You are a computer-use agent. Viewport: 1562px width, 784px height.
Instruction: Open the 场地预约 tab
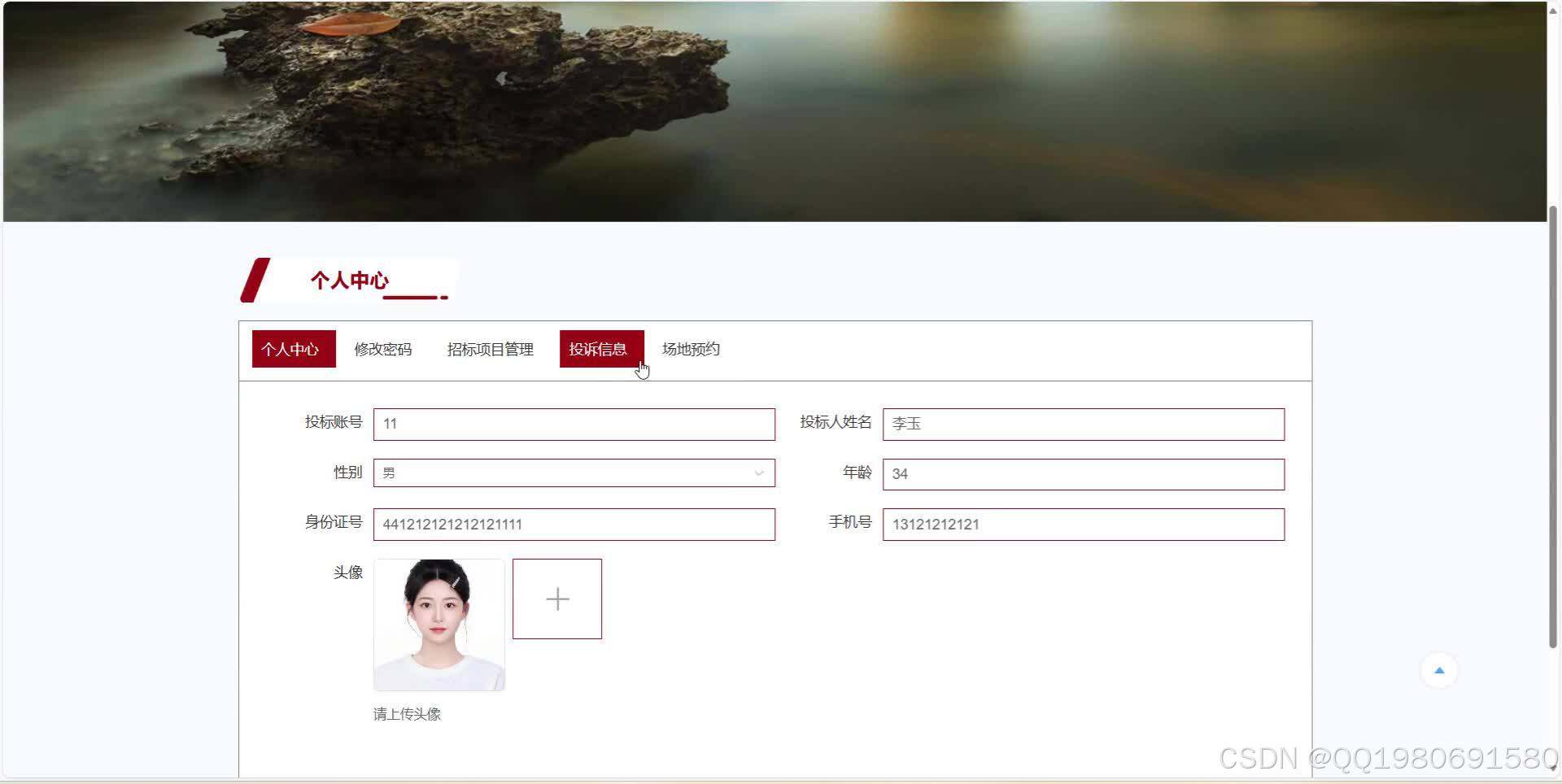coord(690,349)
